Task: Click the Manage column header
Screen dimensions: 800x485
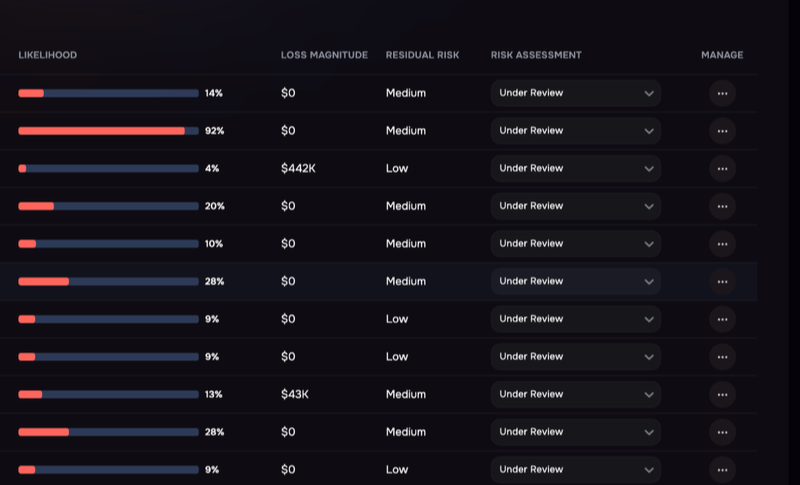Action: [x=722, y=55]
